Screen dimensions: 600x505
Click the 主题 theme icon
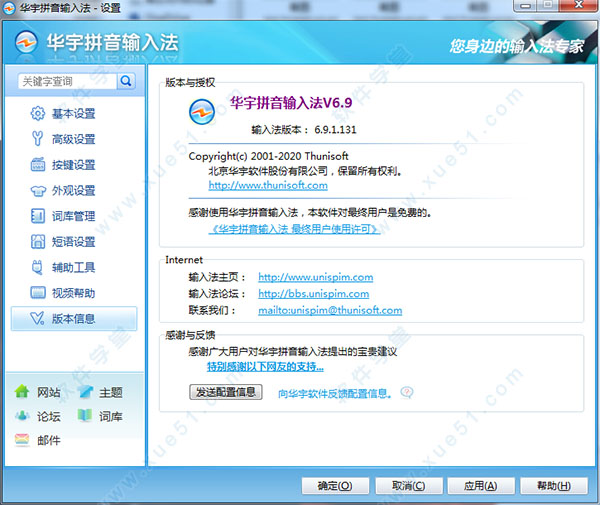point(85,391)
